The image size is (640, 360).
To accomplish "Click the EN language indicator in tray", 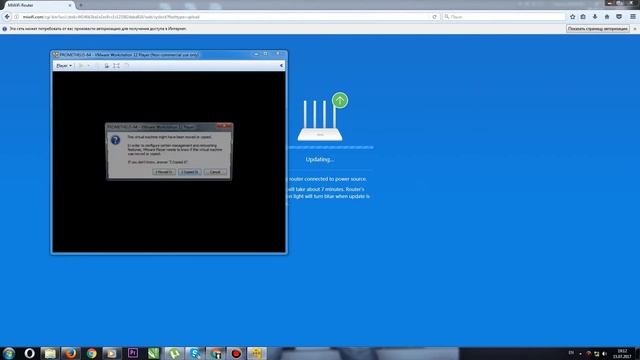I will click(571, 353).
